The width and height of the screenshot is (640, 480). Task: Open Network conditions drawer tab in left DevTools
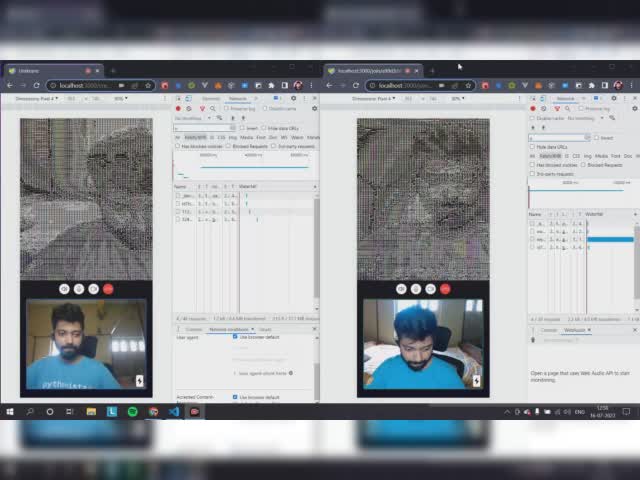click(x=231, y=329)
